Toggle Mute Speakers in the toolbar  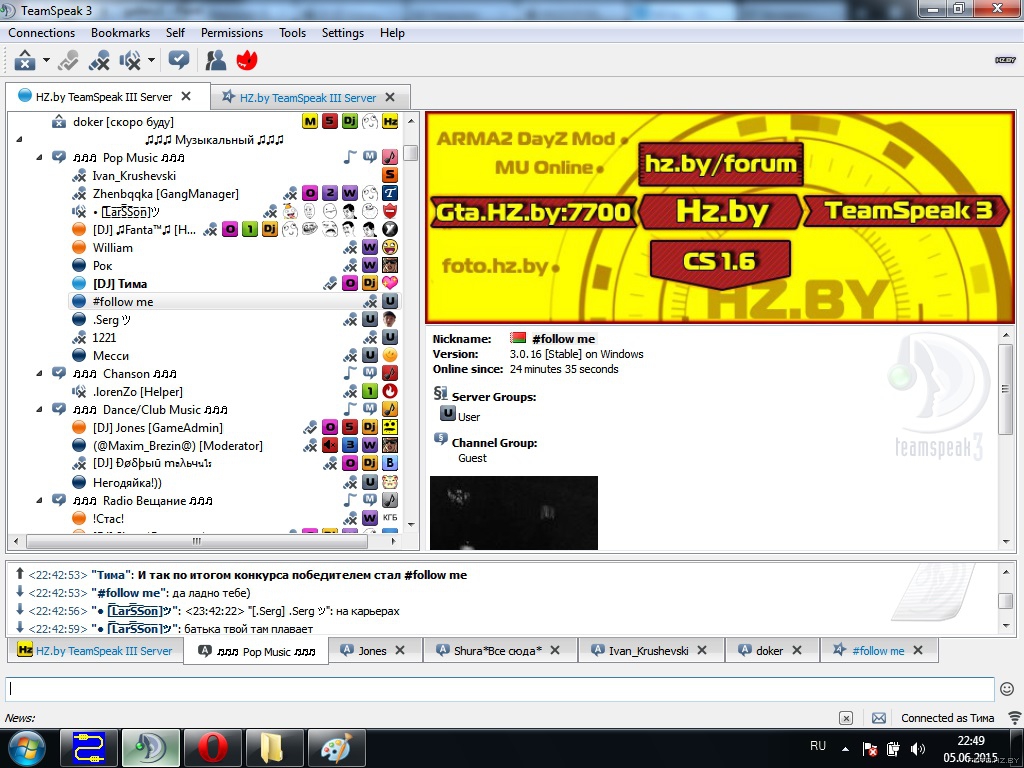tap(129, 61)
